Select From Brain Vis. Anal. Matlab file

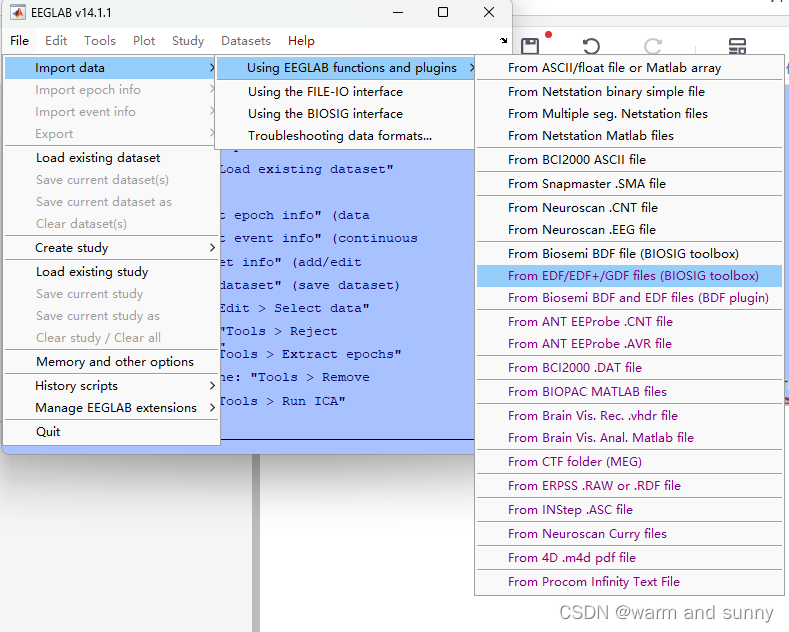(x=629, y=438)
